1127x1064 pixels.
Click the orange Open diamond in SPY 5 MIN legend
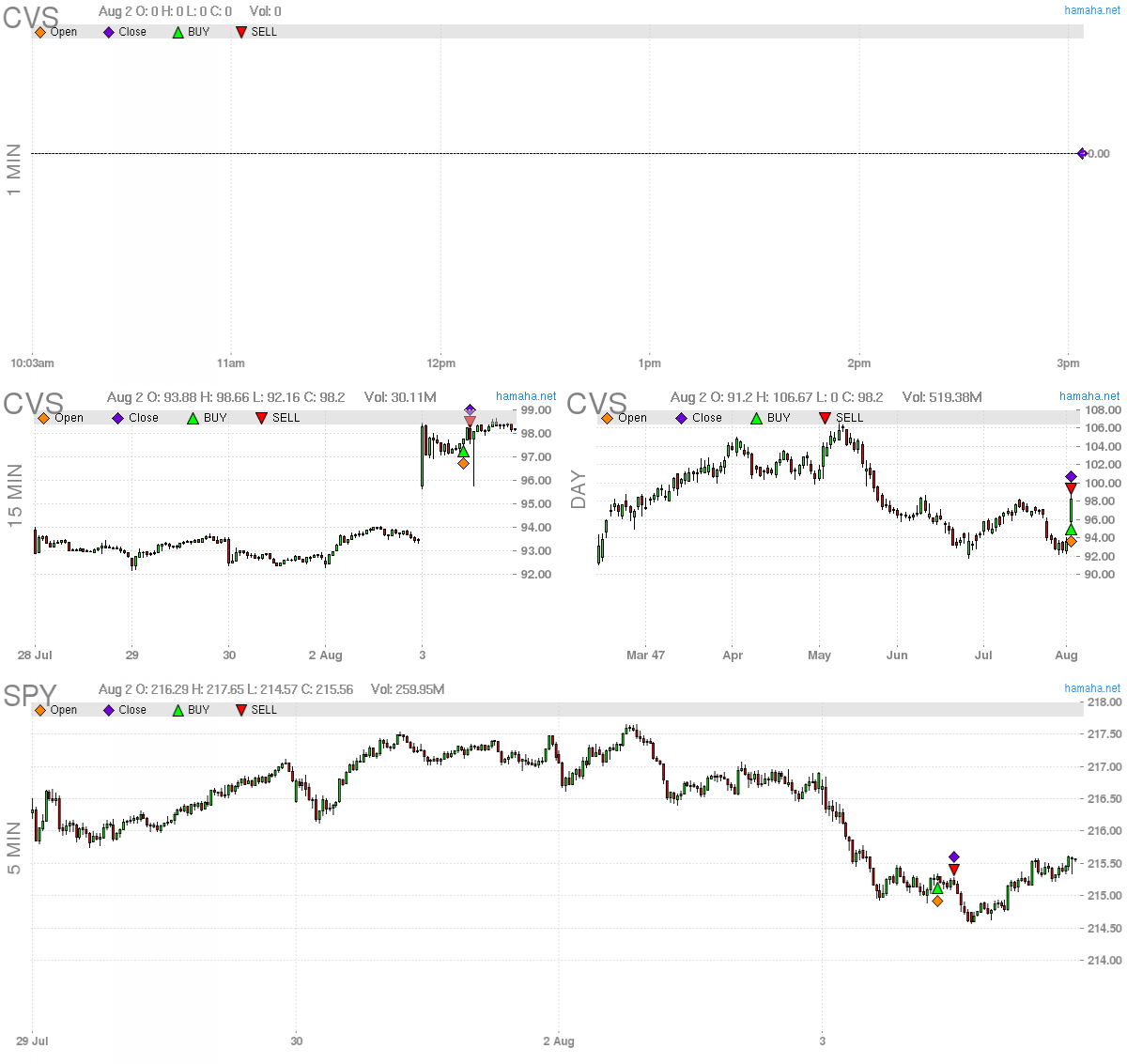tap(40, 710)
